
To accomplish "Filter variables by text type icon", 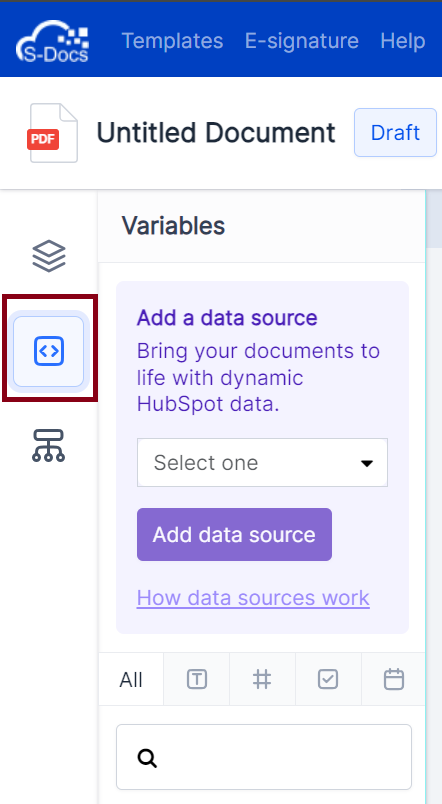I will [x=197, y=679].
